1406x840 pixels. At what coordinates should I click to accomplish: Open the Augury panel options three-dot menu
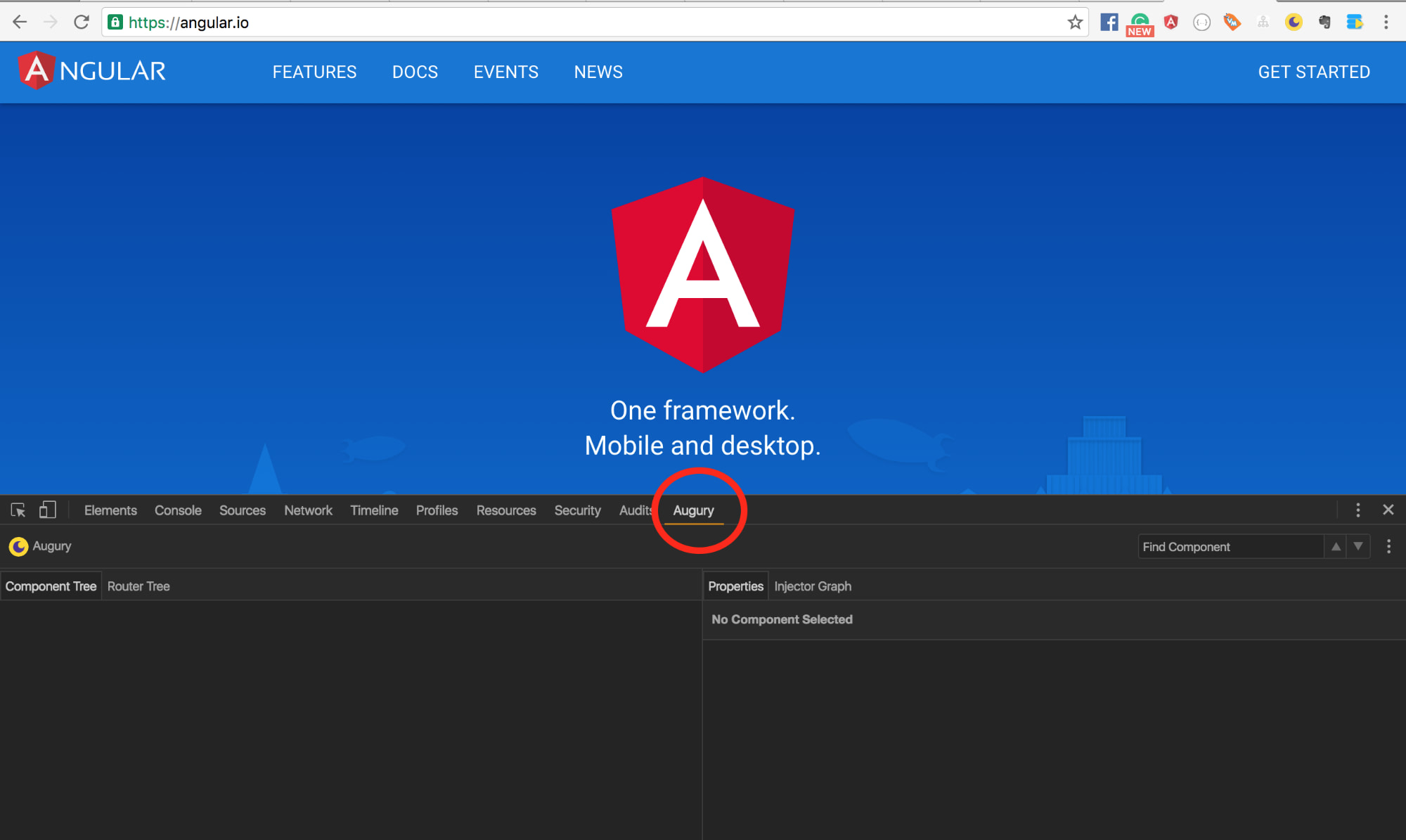(1388, 546)
